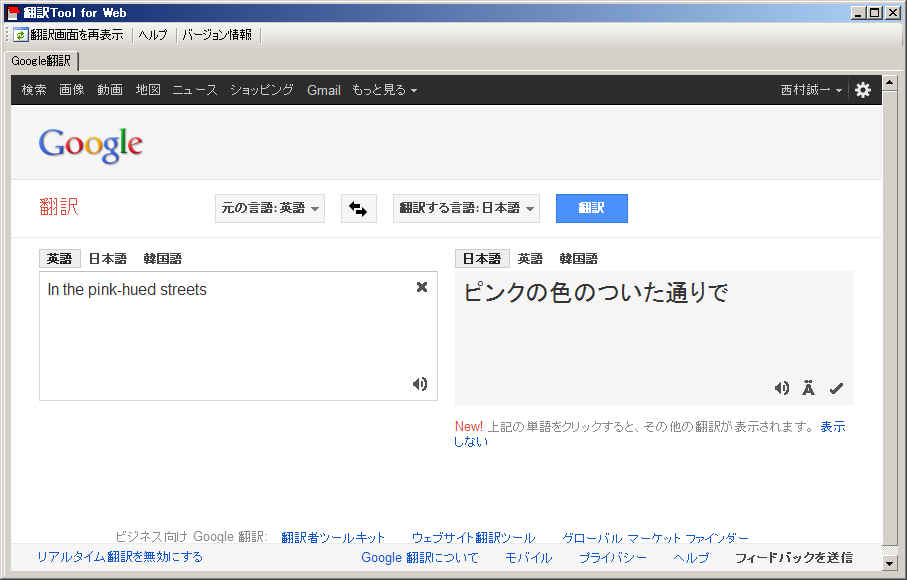Click the 翻訳画面を再表示 refresh icon
The width and height of the screenshot is (907, 580).
[20, 35]
